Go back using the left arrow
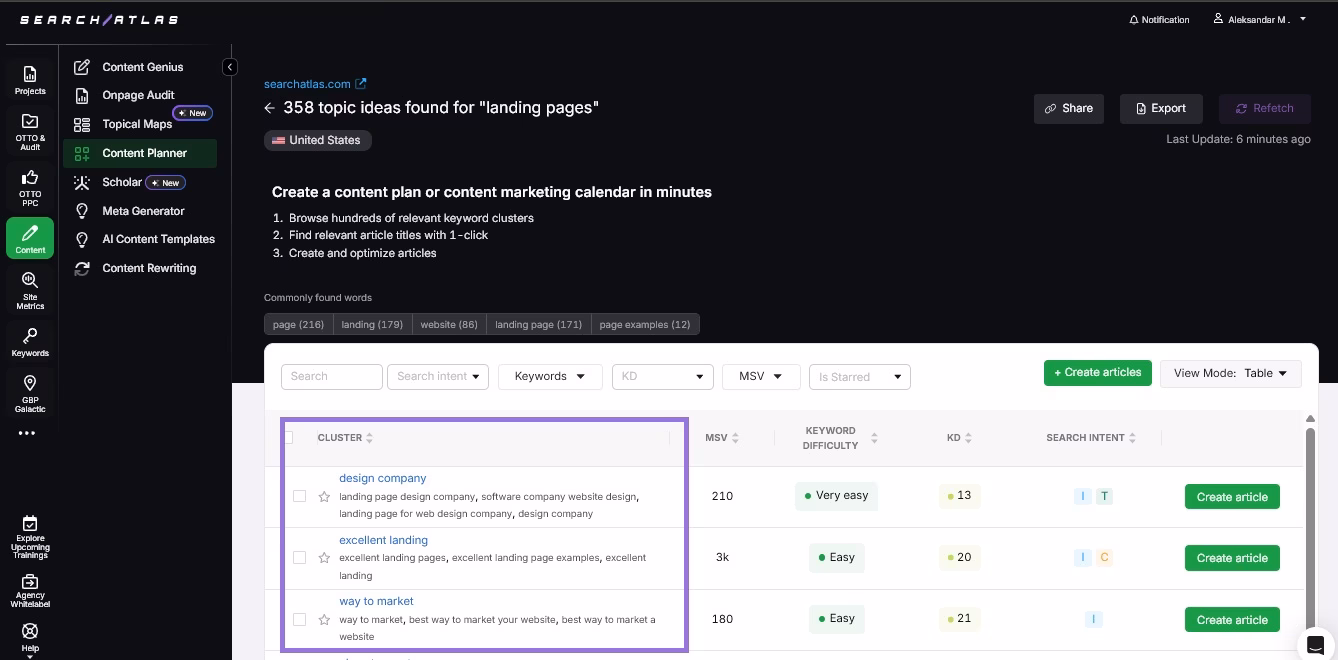 pyautogui.click(x=269, y=108)
